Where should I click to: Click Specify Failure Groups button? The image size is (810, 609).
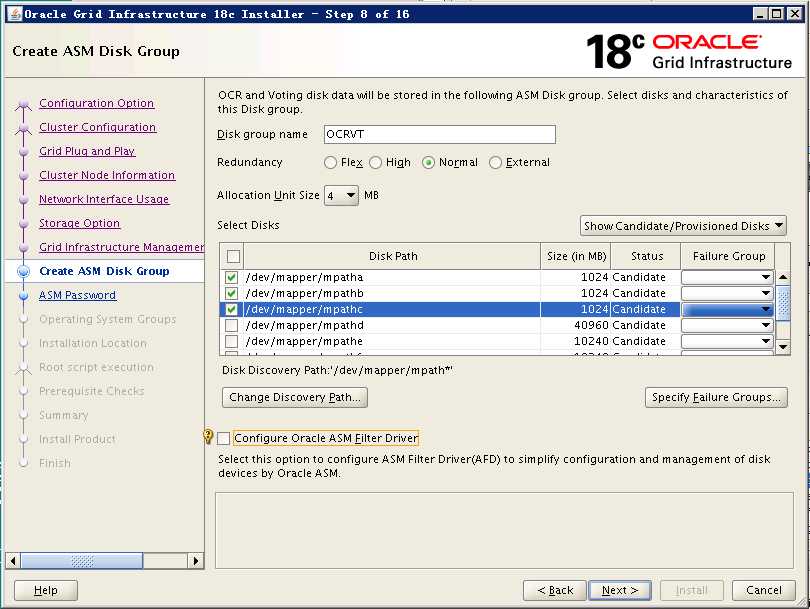coord(716,397)
